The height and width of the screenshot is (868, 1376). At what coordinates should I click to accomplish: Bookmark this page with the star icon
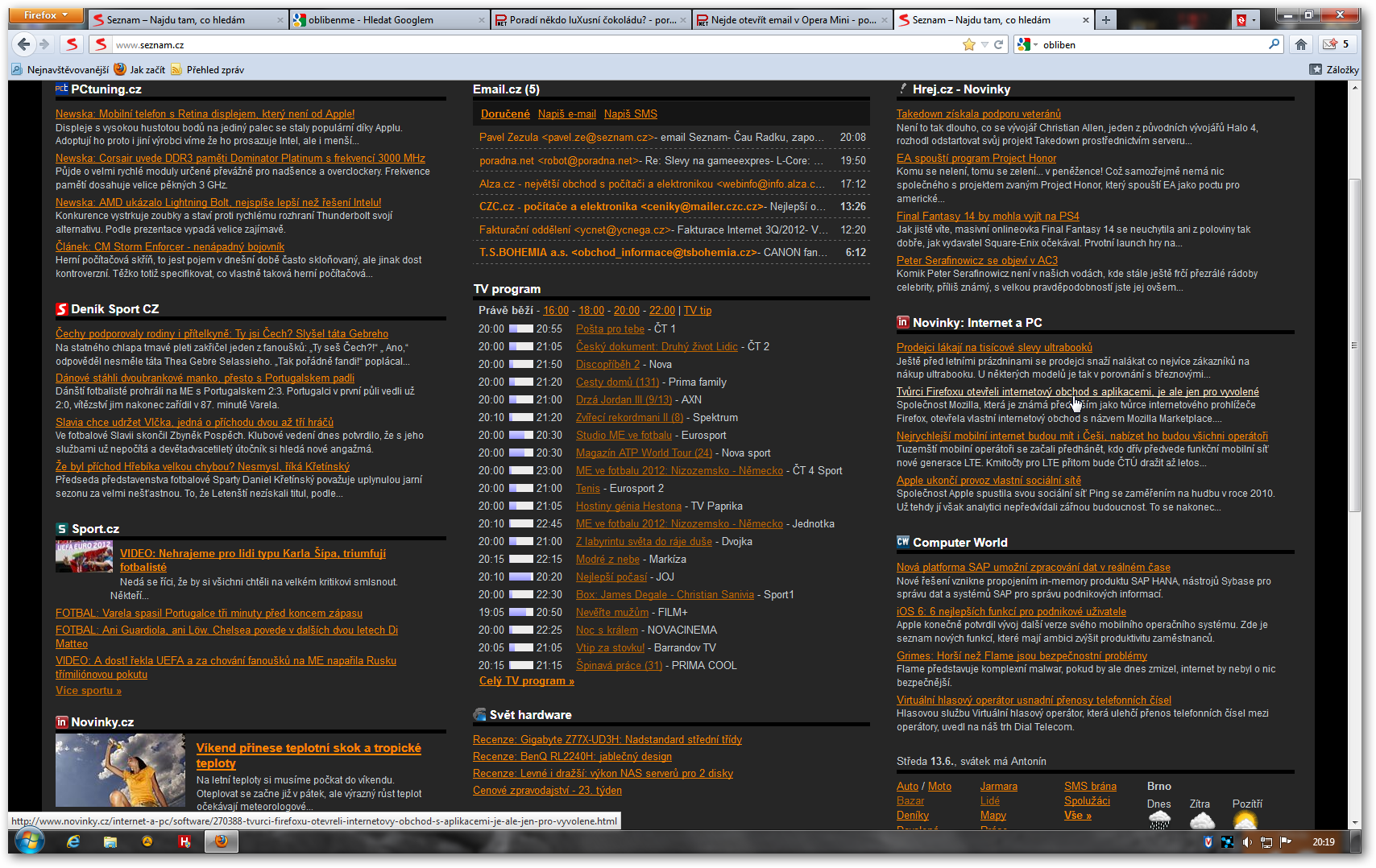click(968, 44)
